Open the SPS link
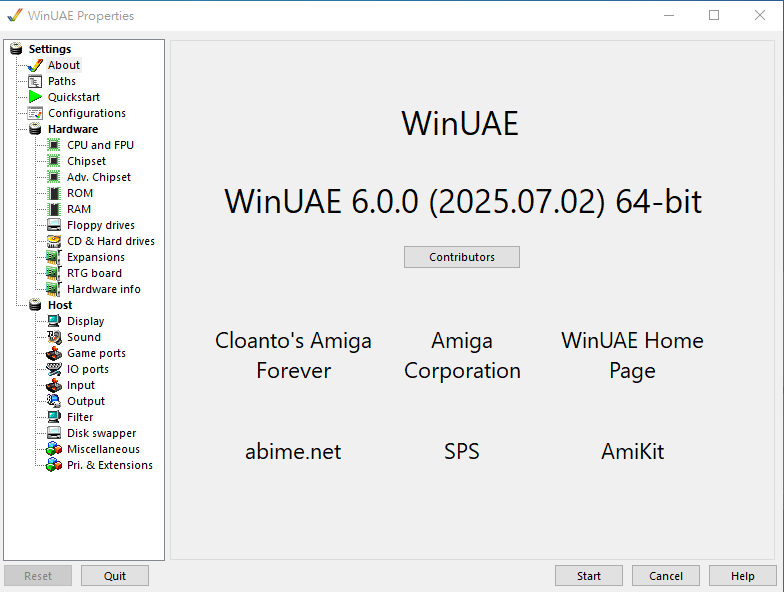 [462, 451]
